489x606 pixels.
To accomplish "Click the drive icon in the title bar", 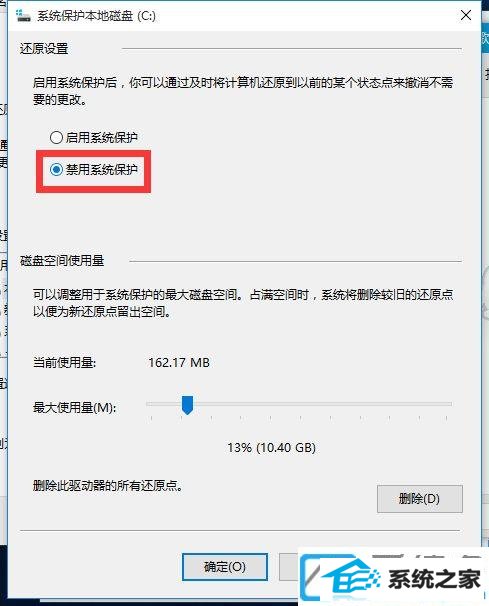I will (x=23, y=15).
